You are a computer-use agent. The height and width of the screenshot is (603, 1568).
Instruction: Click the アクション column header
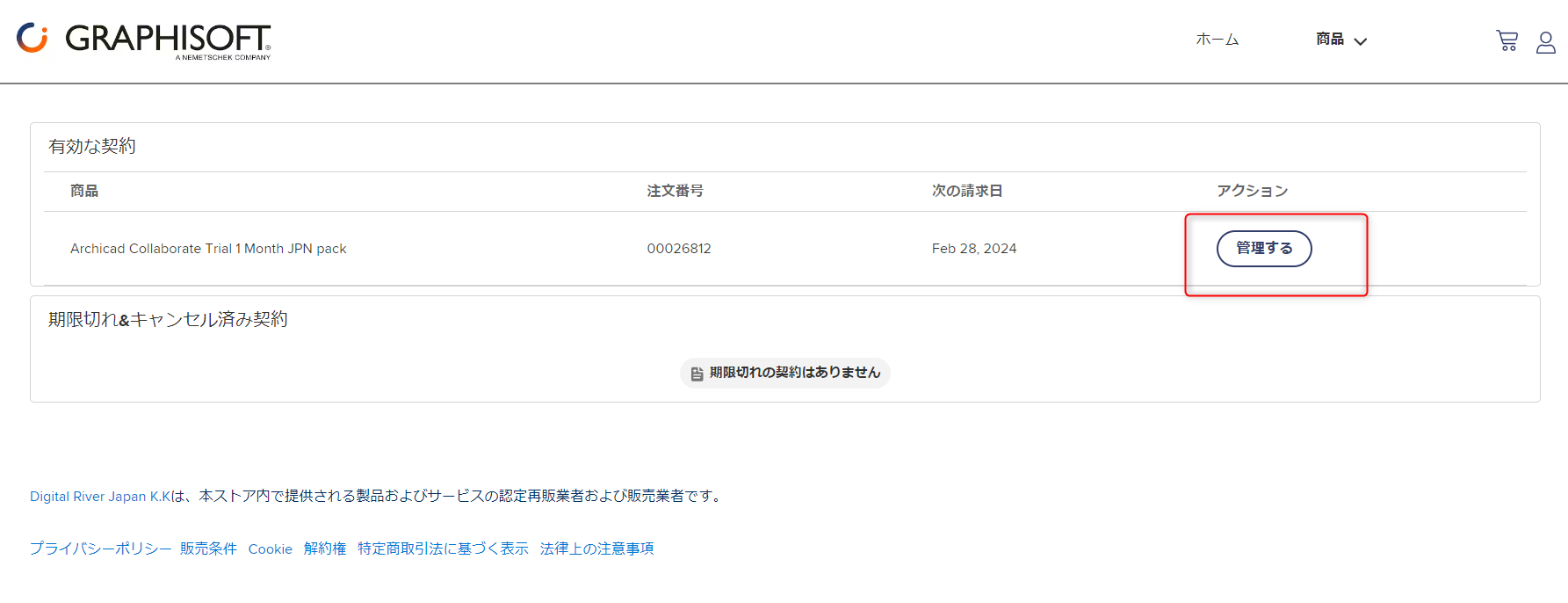(x=1252, y=191)
